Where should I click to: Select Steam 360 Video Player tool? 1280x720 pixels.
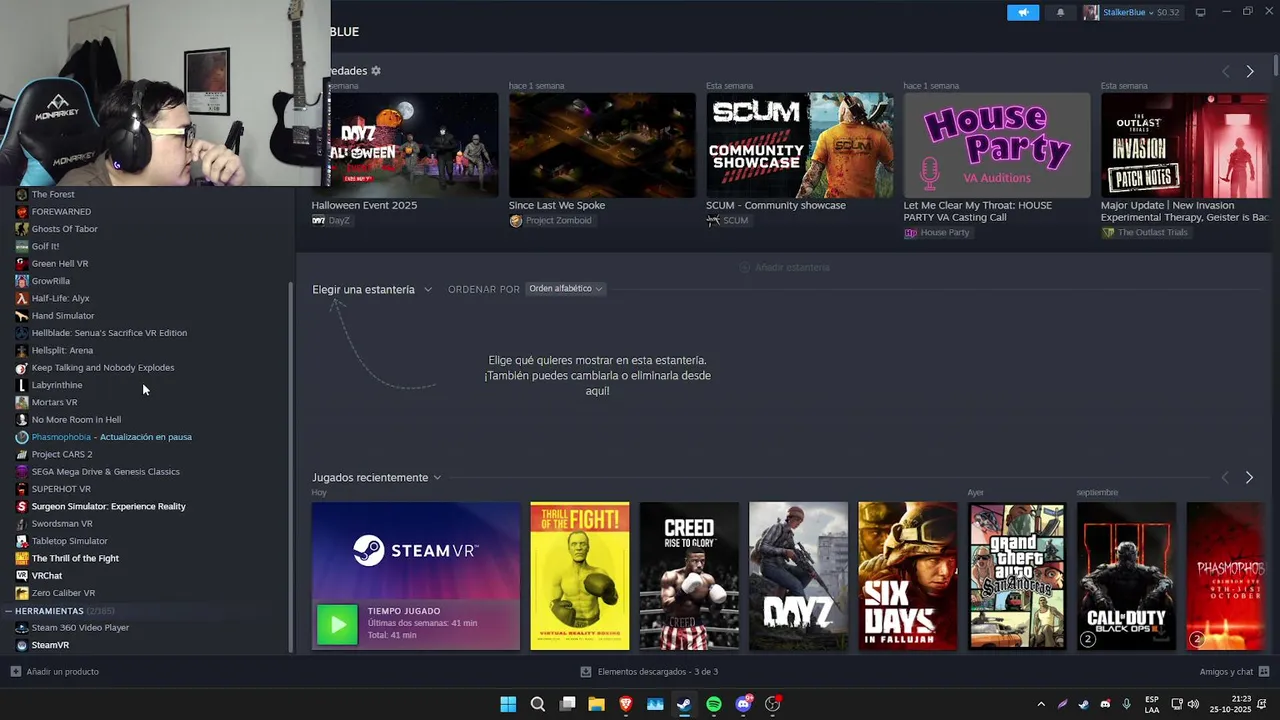coord(80,628)
